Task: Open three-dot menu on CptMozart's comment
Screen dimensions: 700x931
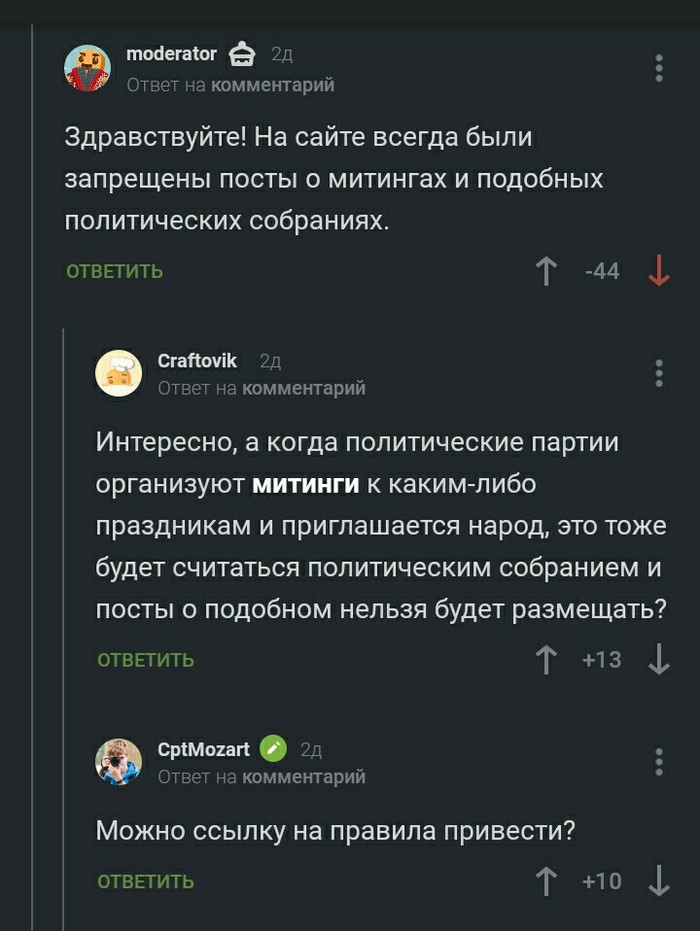Action: [658, 761]
